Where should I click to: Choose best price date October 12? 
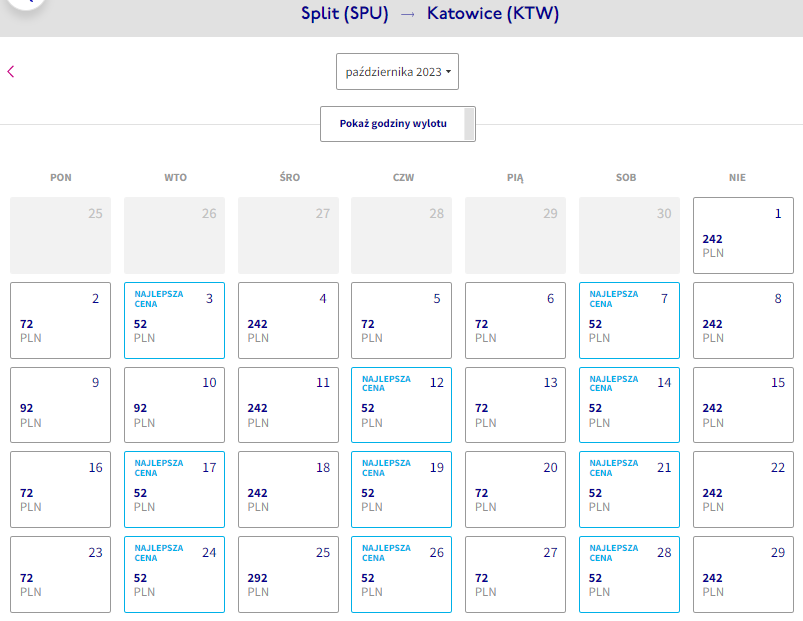[402, 405]
